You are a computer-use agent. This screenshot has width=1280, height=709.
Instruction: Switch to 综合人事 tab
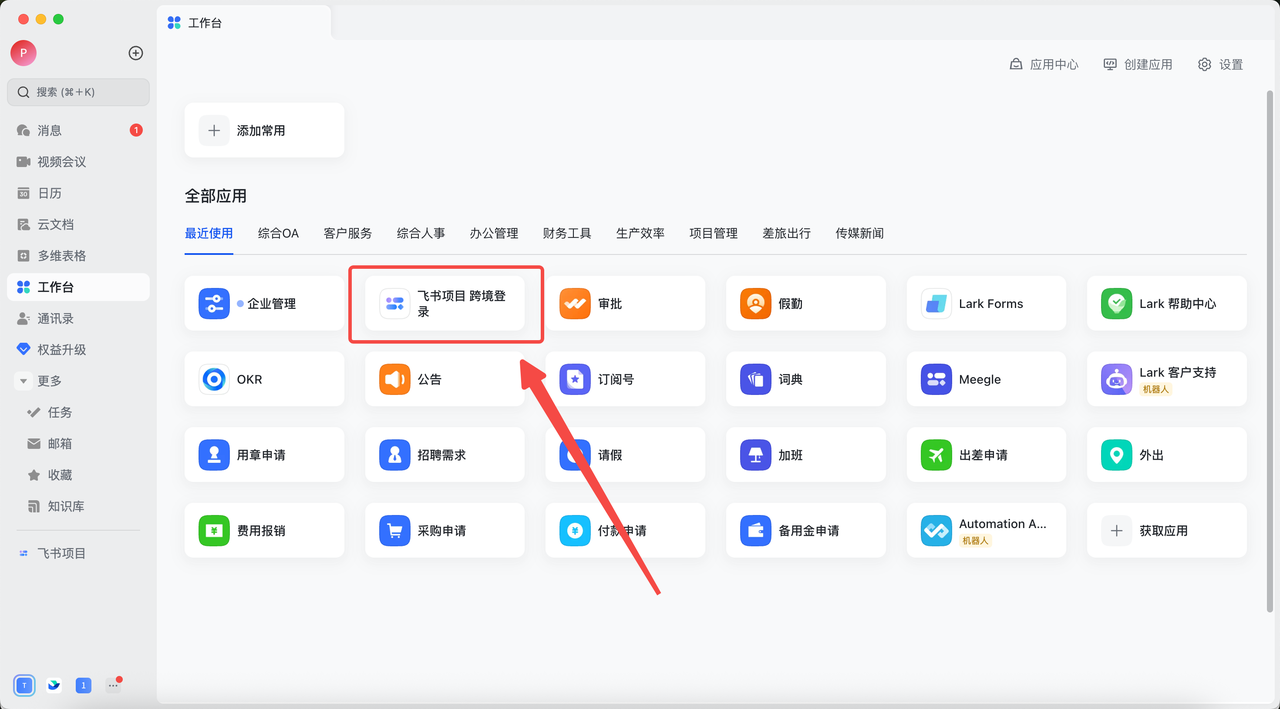[x=421, y=233]
